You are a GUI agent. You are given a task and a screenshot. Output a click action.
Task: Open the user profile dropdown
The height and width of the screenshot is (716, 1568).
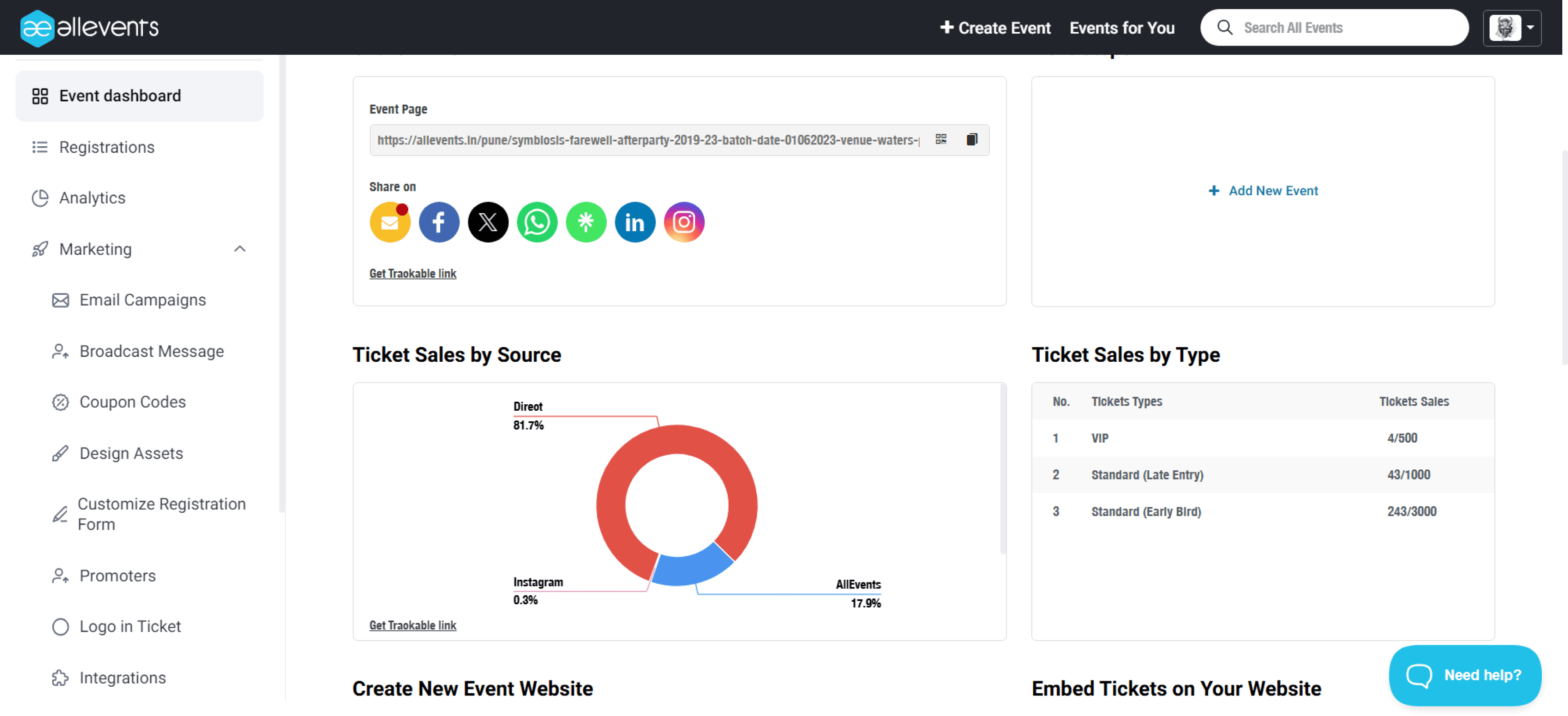pyautogui.click(x=1512, y=28)
